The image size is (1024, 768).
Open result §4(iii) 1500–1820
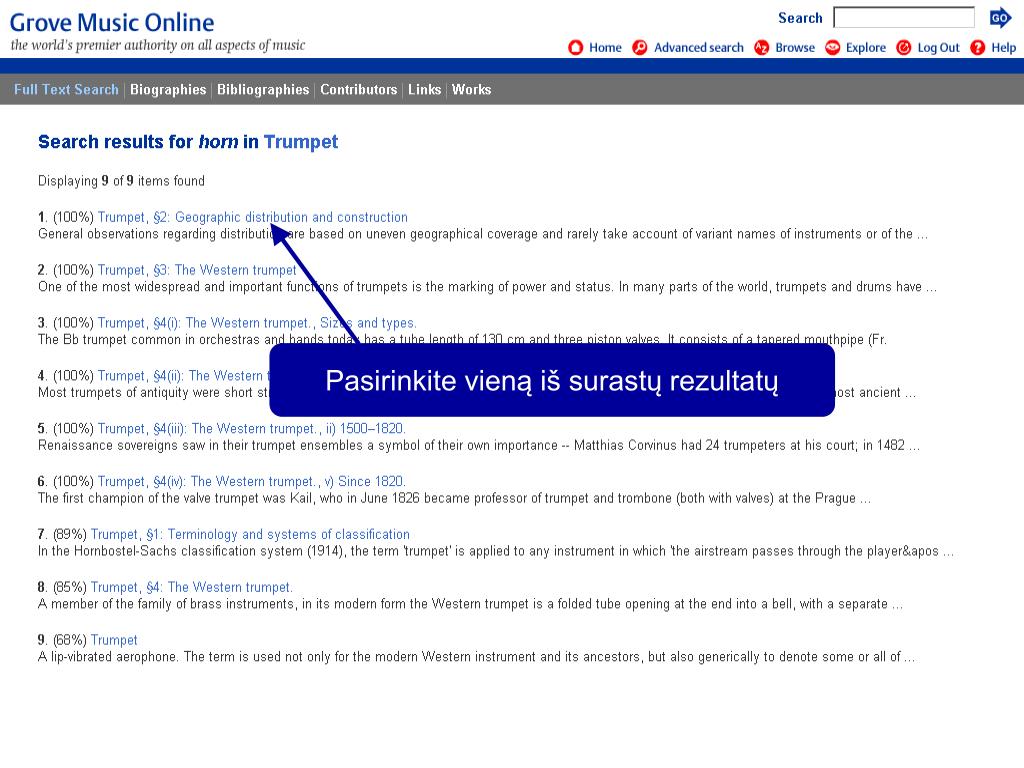(x=251, y=428)
